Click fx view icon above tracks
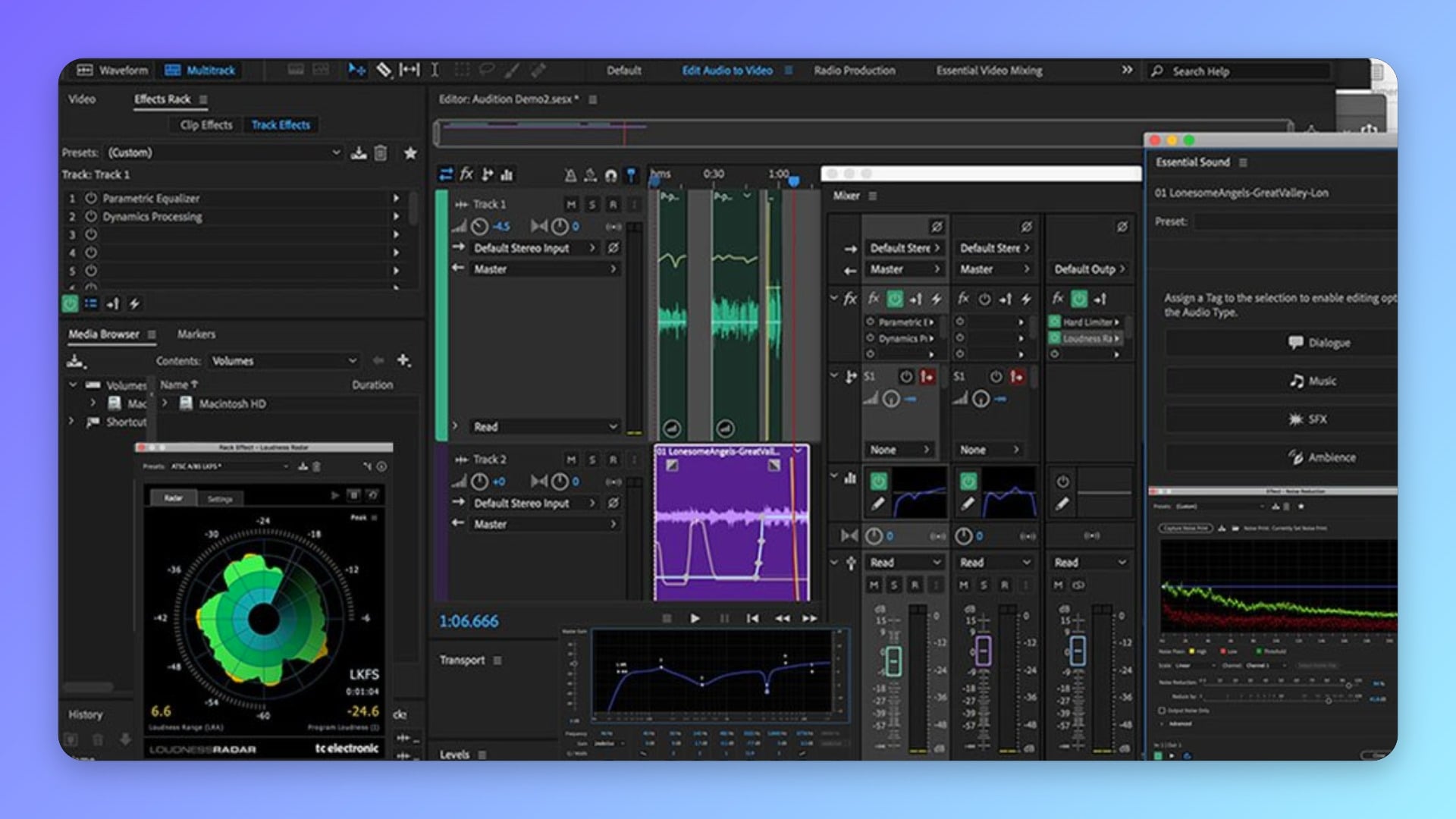The image size is (1456, 819). (x=466, y=174)
